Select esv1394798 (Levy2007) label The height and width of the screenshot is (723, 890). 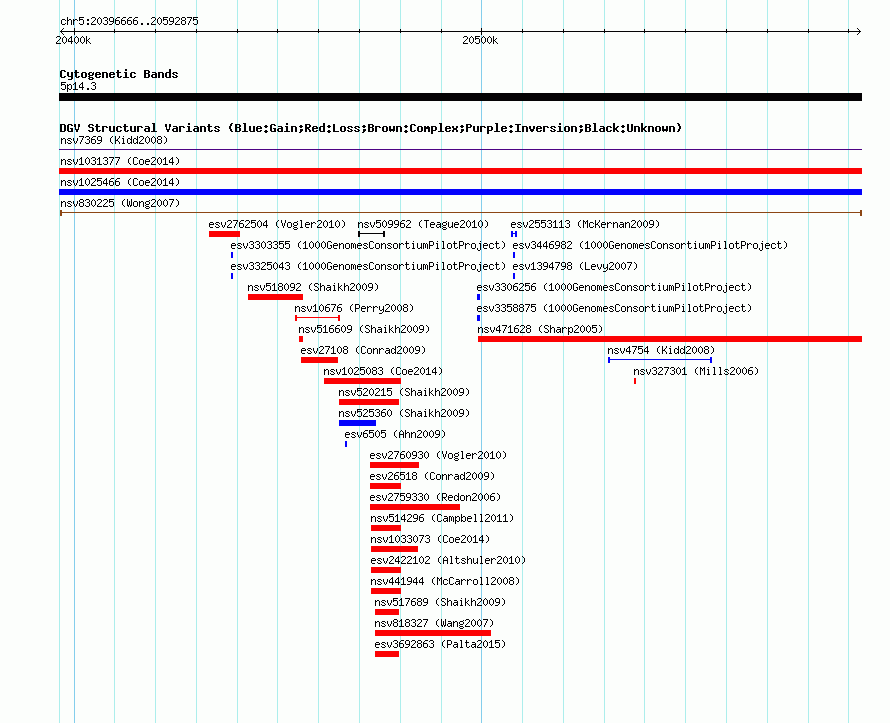pyautogui.click(x=575, y=266)
